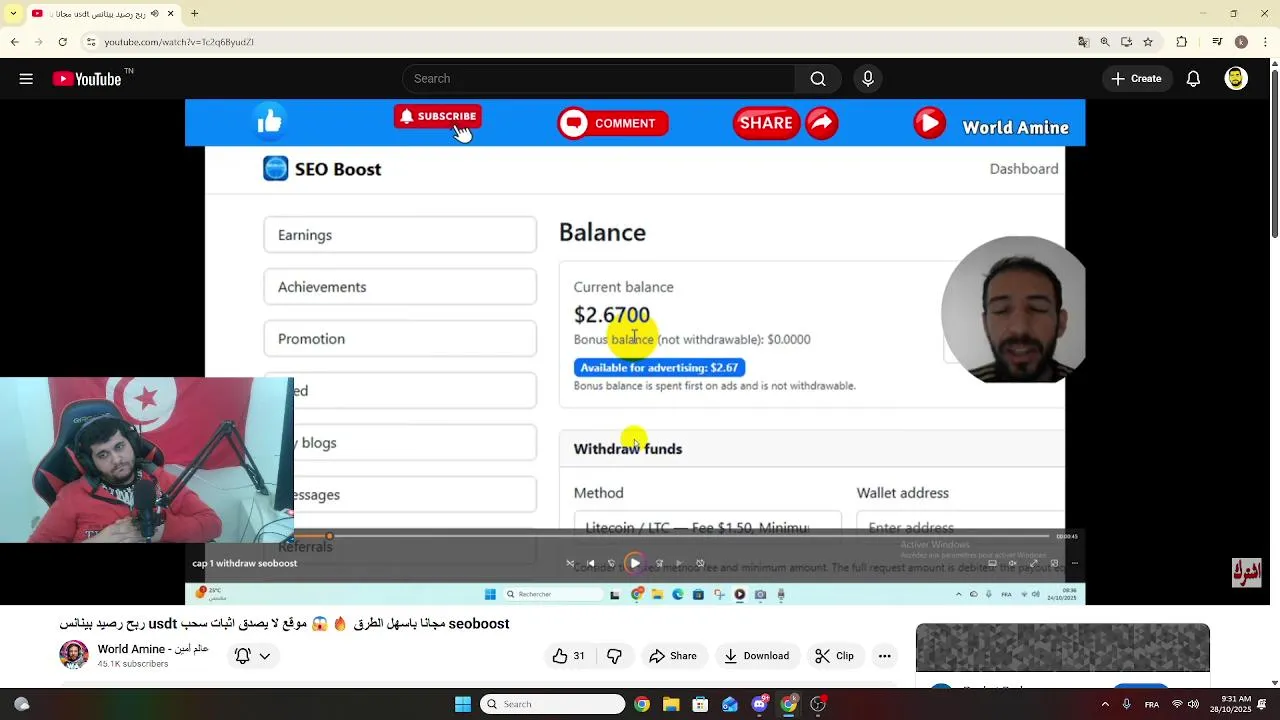The width and height of the screenshot is (1280, 720).
Task: Open the YouTube notifications bell
Action: [1193, 79]
